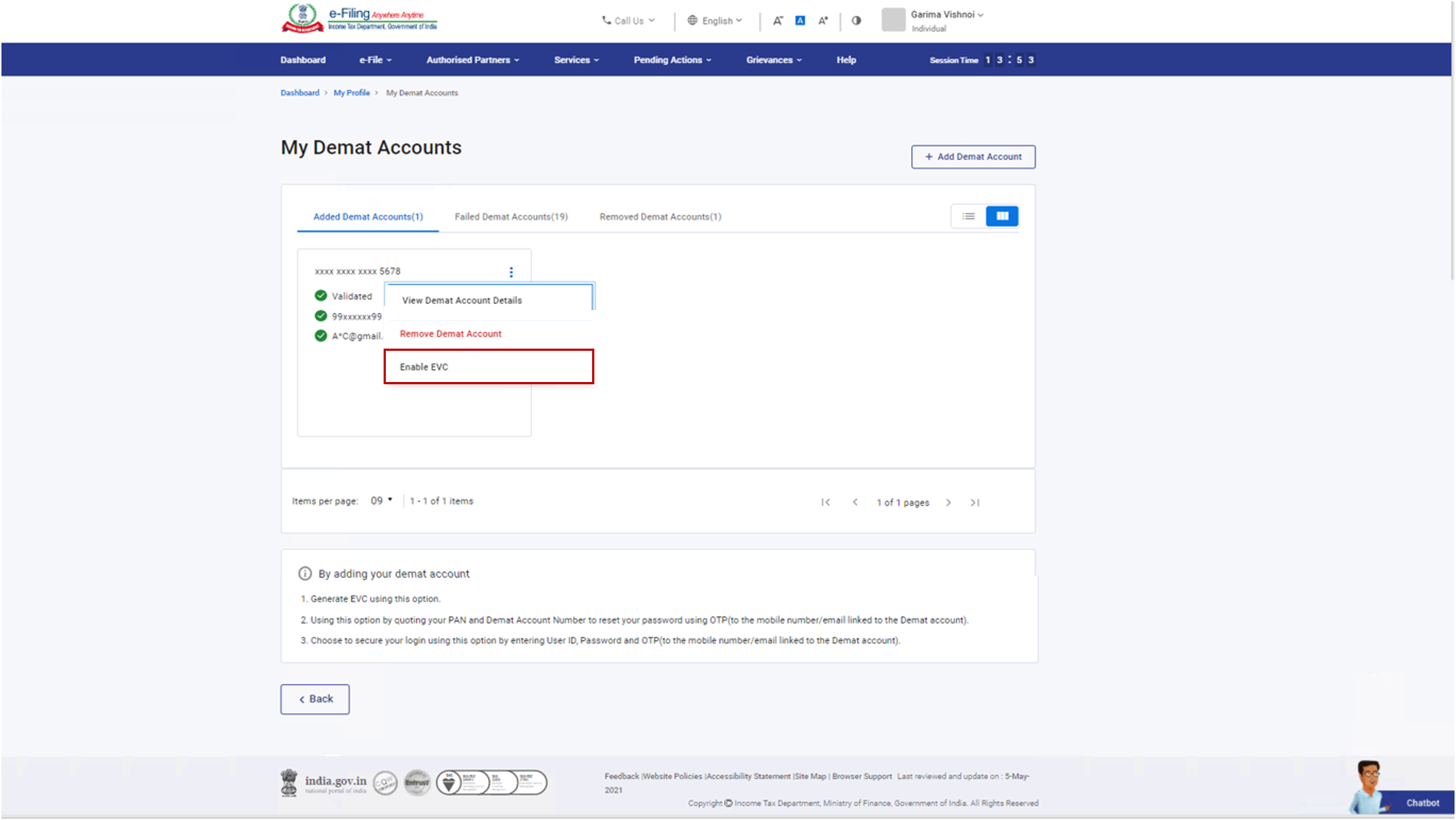Click the Add Demat Account button
1456x820 pixels.
click(973, 156)
